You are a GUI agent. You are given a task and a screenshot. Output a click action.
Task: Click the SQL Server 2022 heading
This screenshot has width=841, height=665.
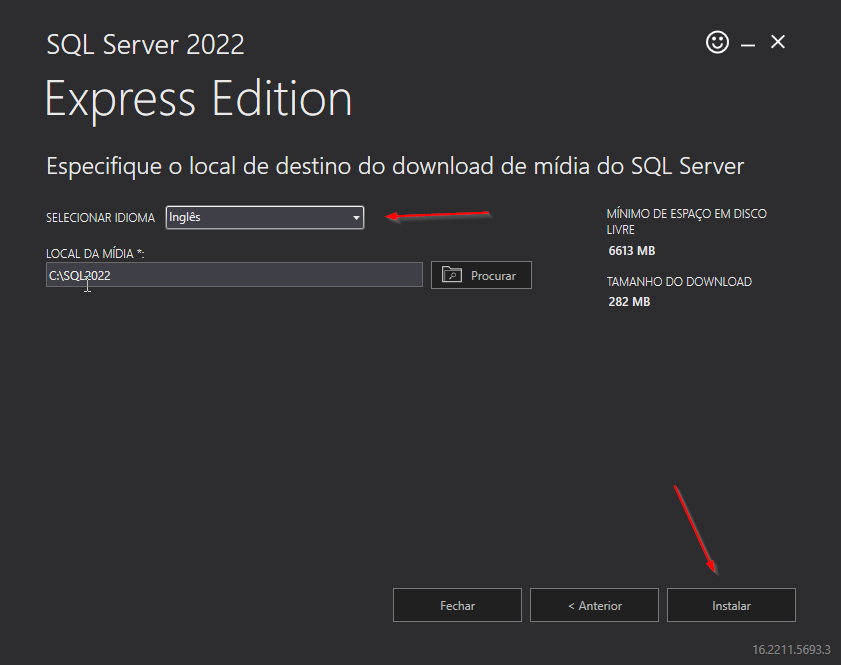[145, 44]
